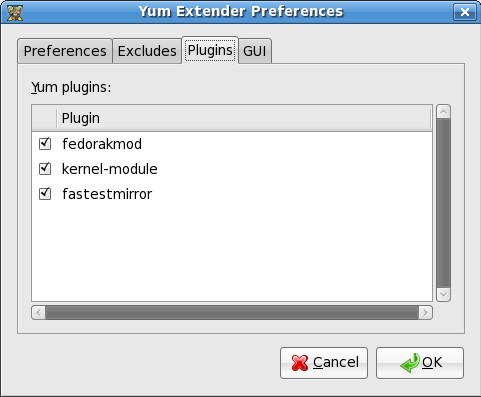Click the horizontal scrollbar left arrow
The height and width of the screenshot is (397, 481).
(39, 313)
